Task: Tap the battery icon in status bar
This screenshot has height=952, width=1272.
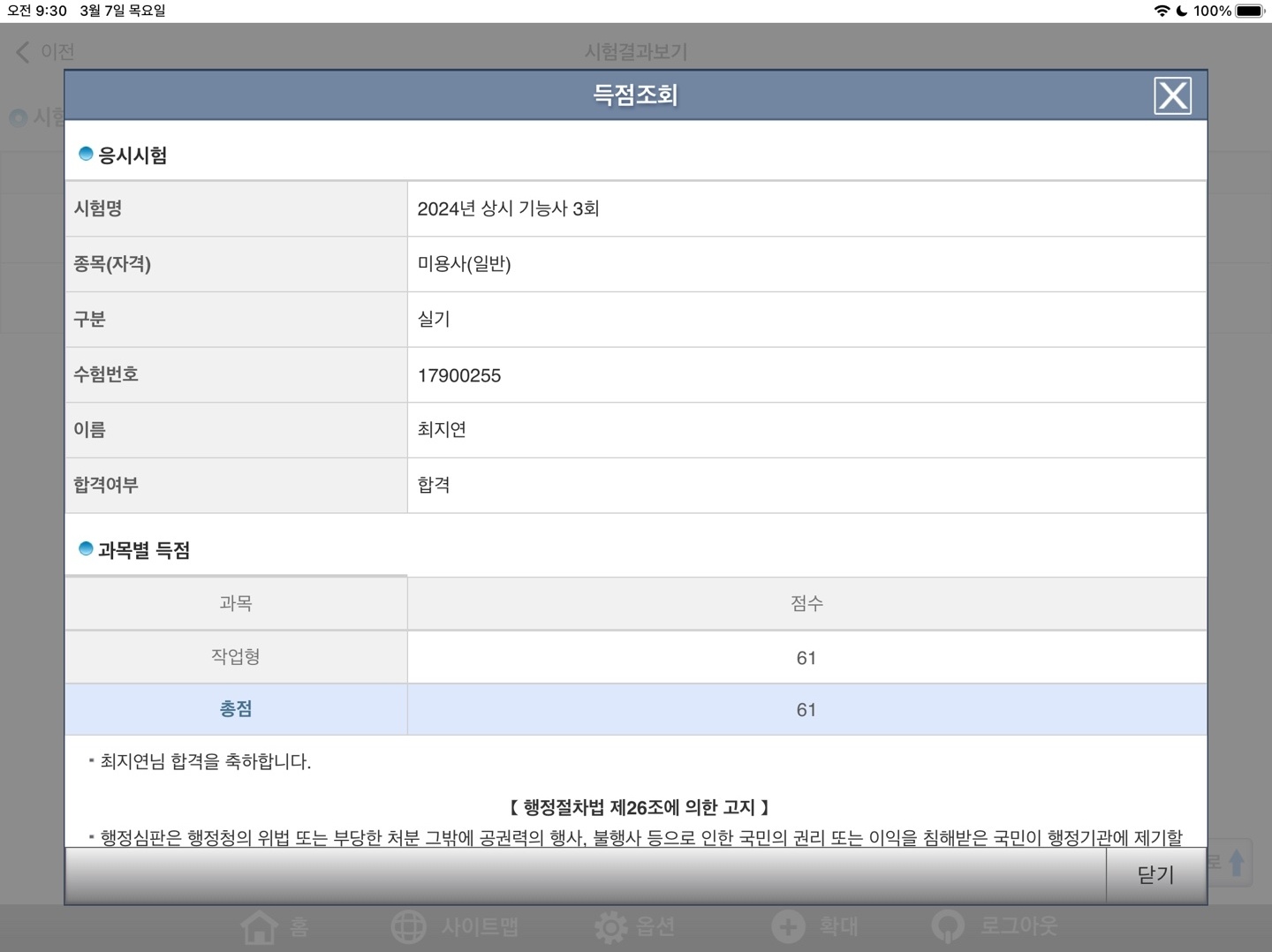Action: point(1250,11)
